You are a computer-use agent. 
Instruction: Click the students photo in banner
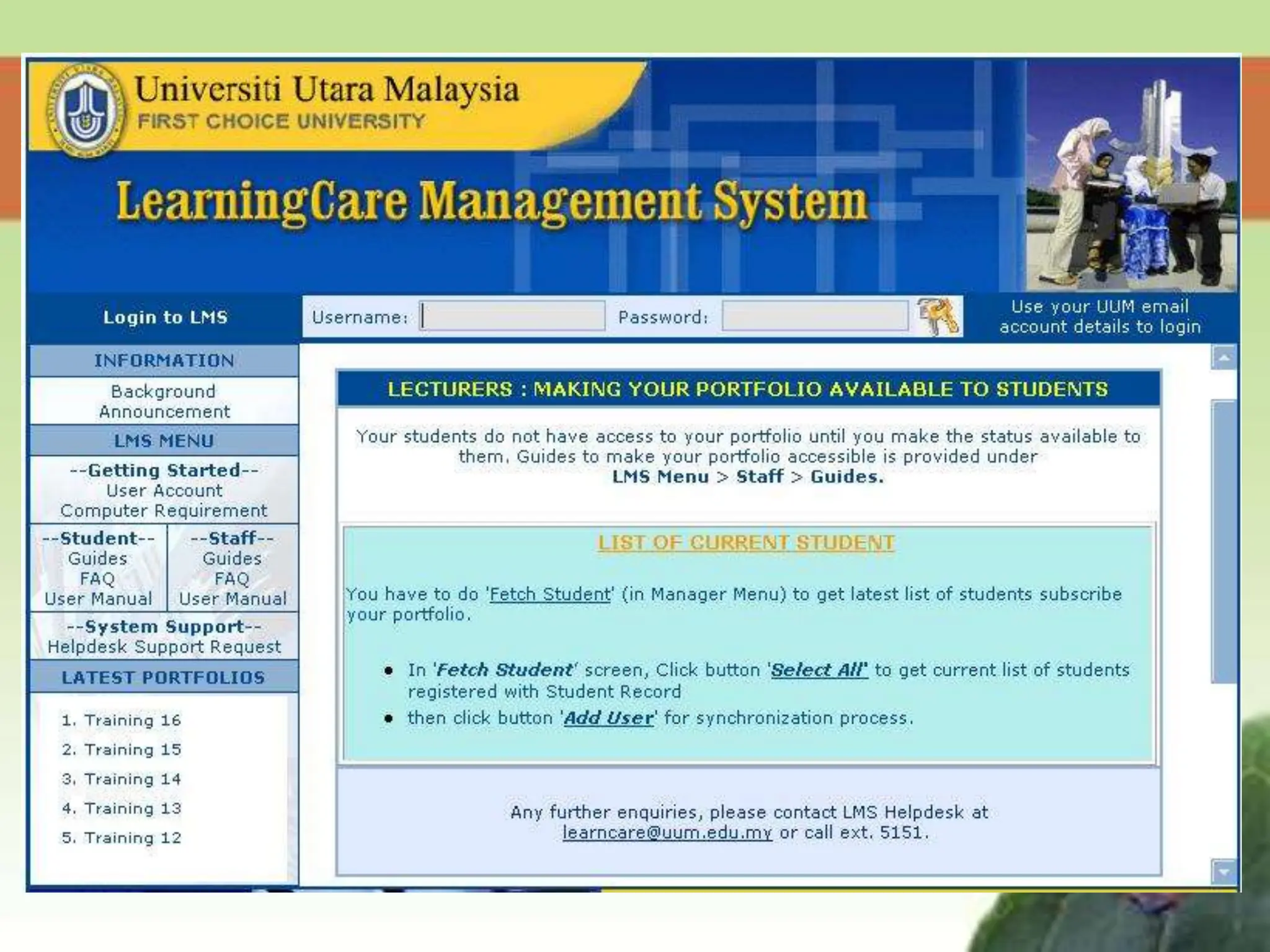pyautogui.click(x=1131, y=177)
